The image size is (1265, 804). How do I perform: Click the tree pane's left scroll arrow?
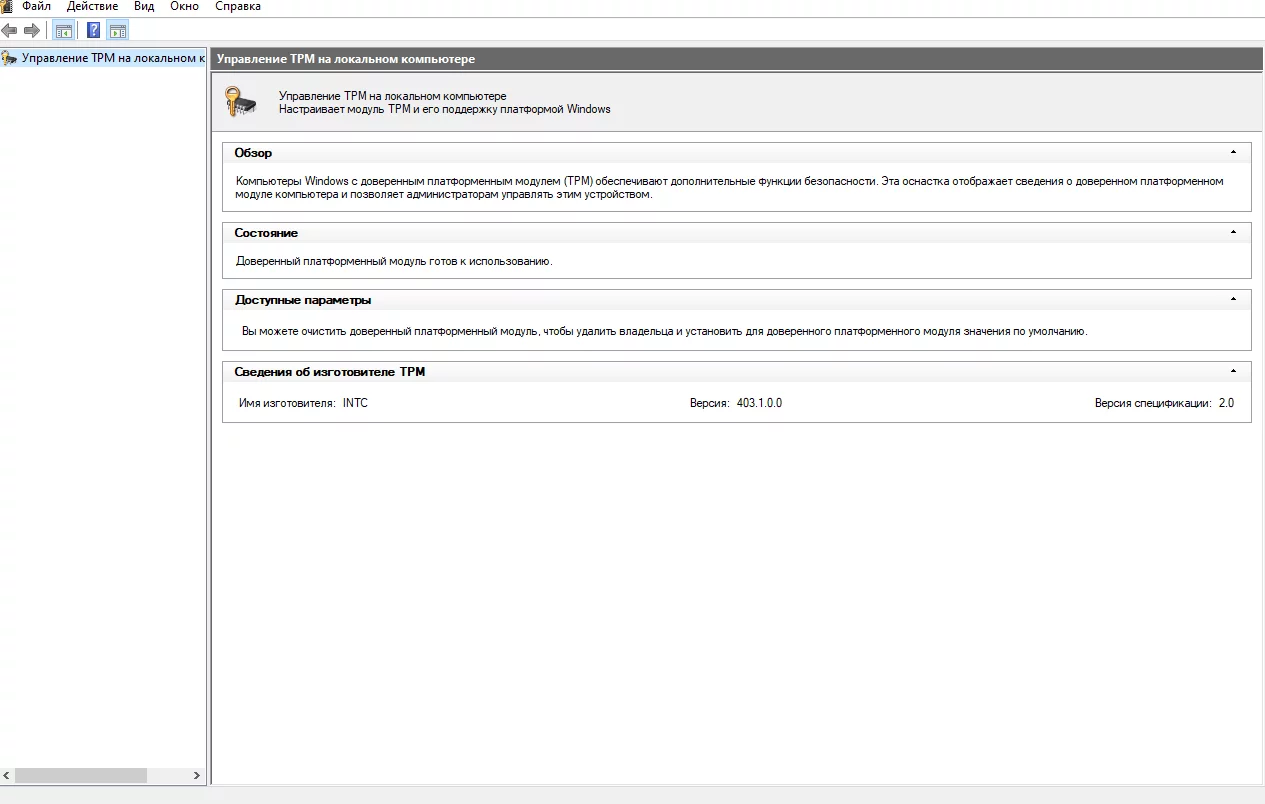pyautogui.click(x=7, y=776)
